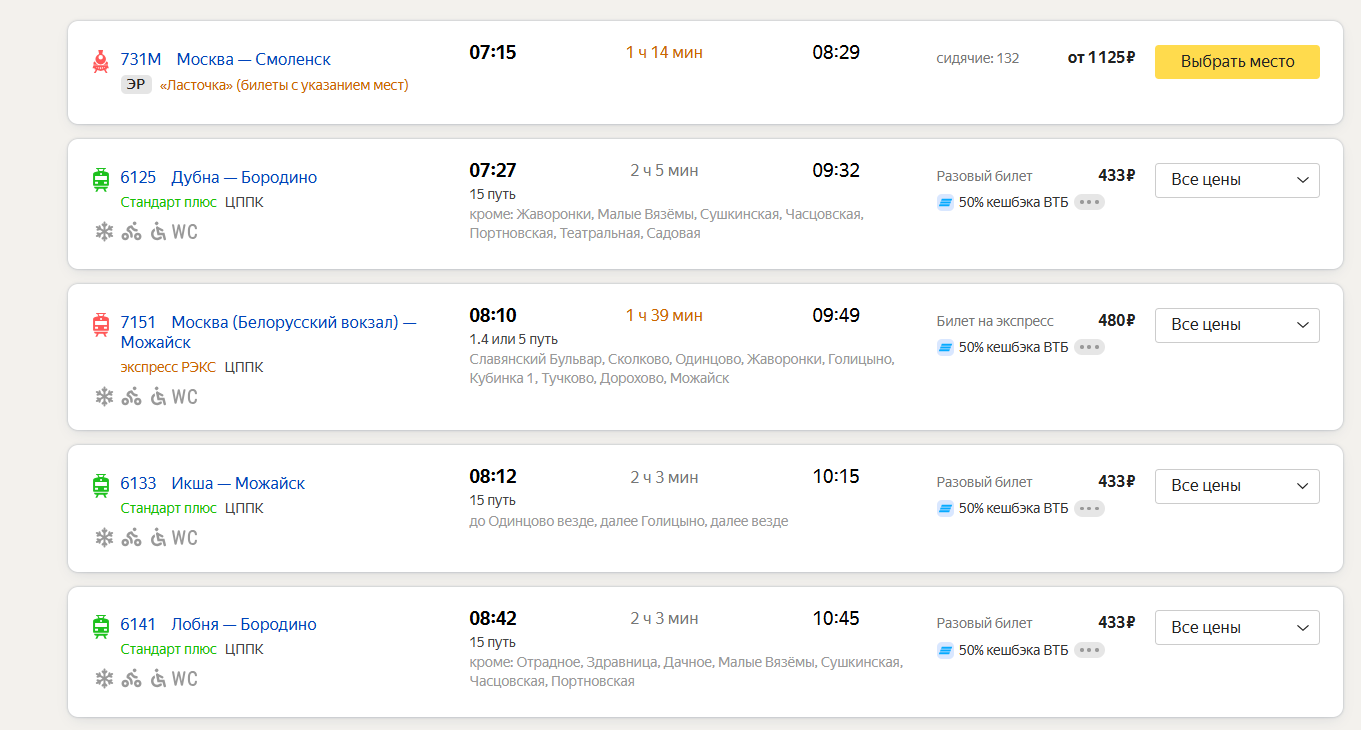
Task: Click the green train icon for 6125 Дубна
Action: (x=101, y=179)
